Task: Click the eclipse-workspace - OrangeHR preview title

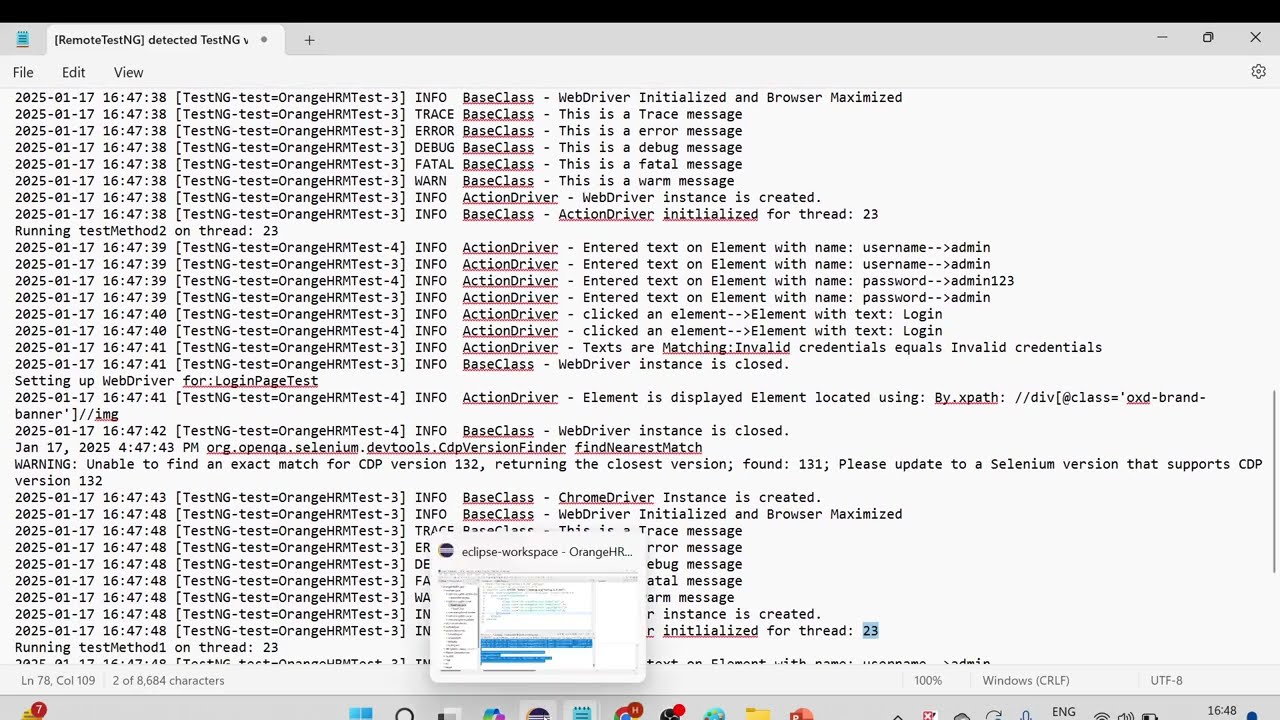Action: pyautogui.click(x=547, y=551)
